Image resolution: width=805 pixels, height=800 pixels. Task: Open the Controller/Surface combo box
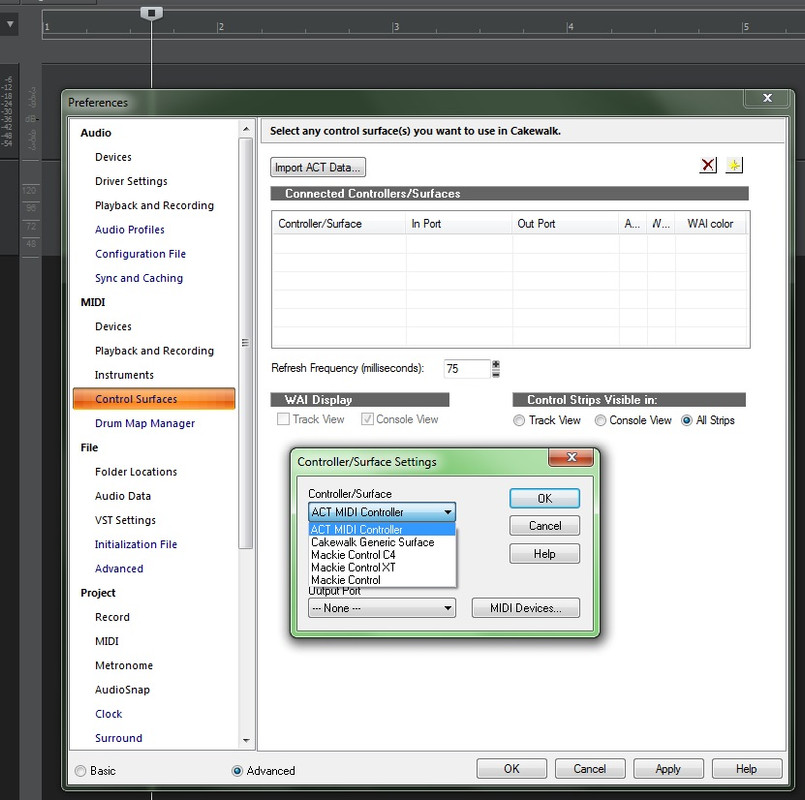point(382,512)
